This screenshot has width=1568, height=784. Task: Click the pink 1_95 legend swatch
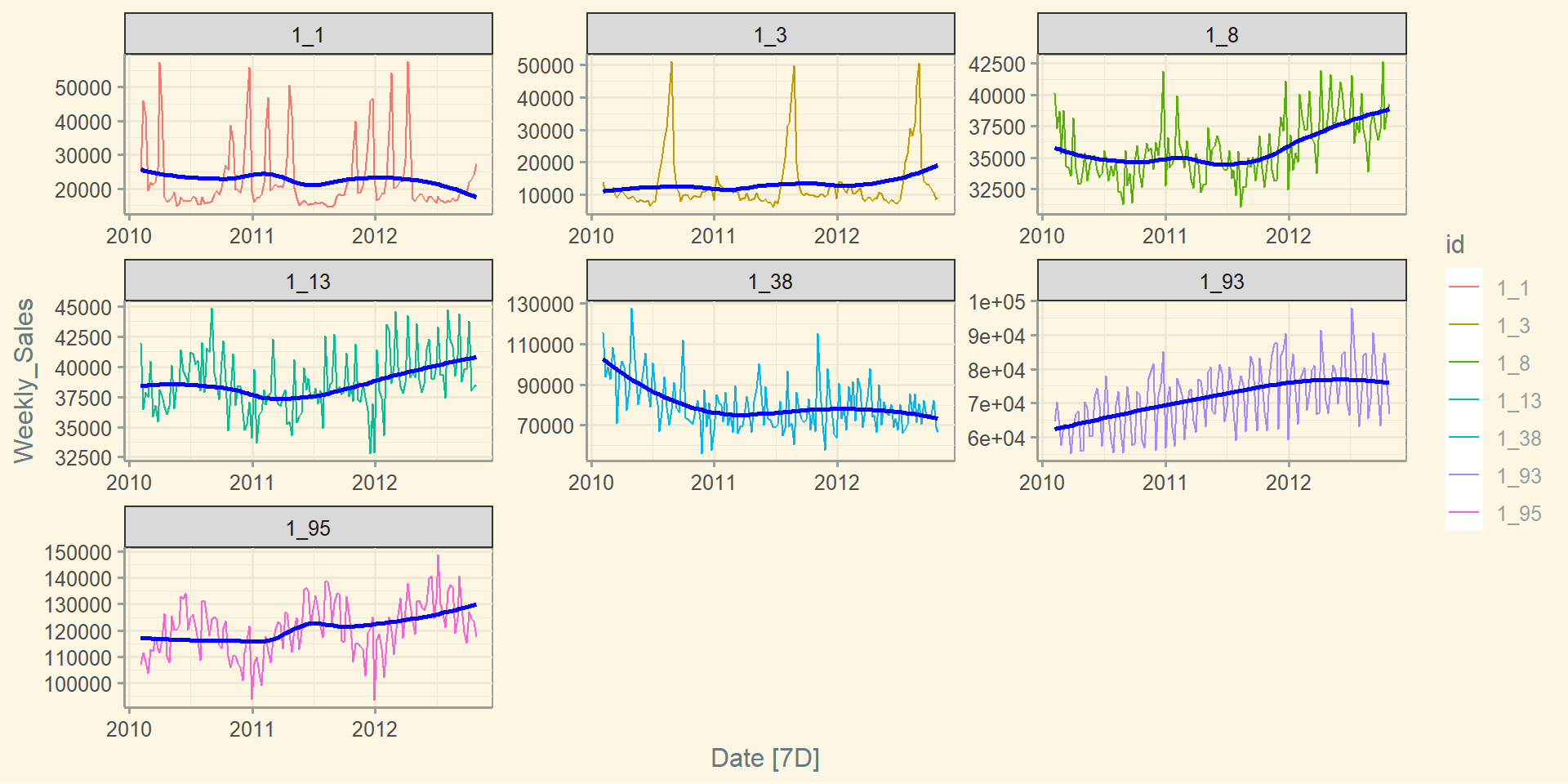pos(1463,513)
